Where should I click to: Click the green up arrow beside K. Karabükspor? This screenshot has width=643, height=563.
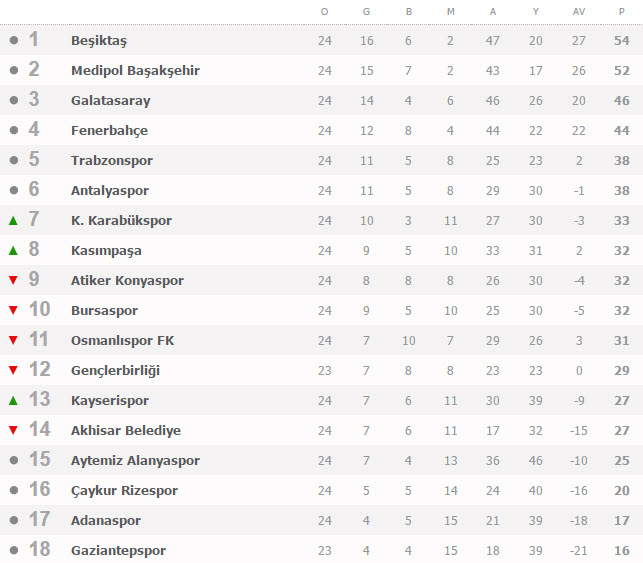[x=14, y=221]
